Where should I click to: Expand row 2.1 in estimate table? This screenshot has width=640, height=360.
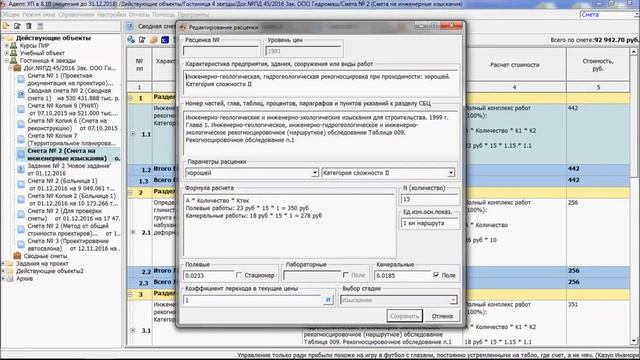[x=133, y=232]
